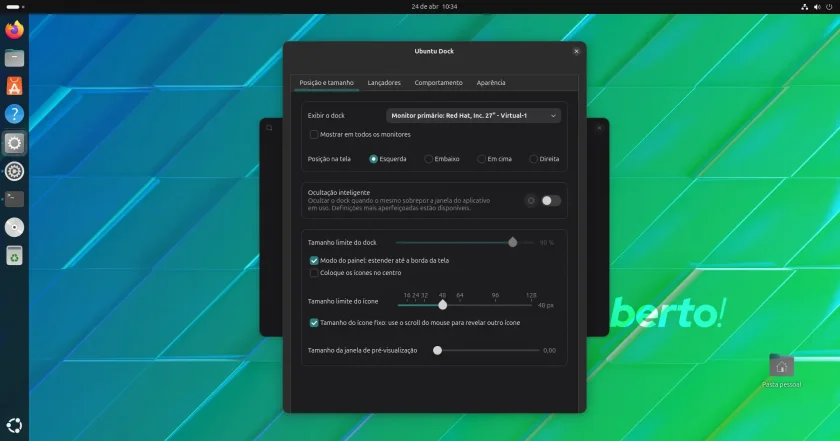
Task: Select the Em cima position radio button
Action: pos(482,159)
